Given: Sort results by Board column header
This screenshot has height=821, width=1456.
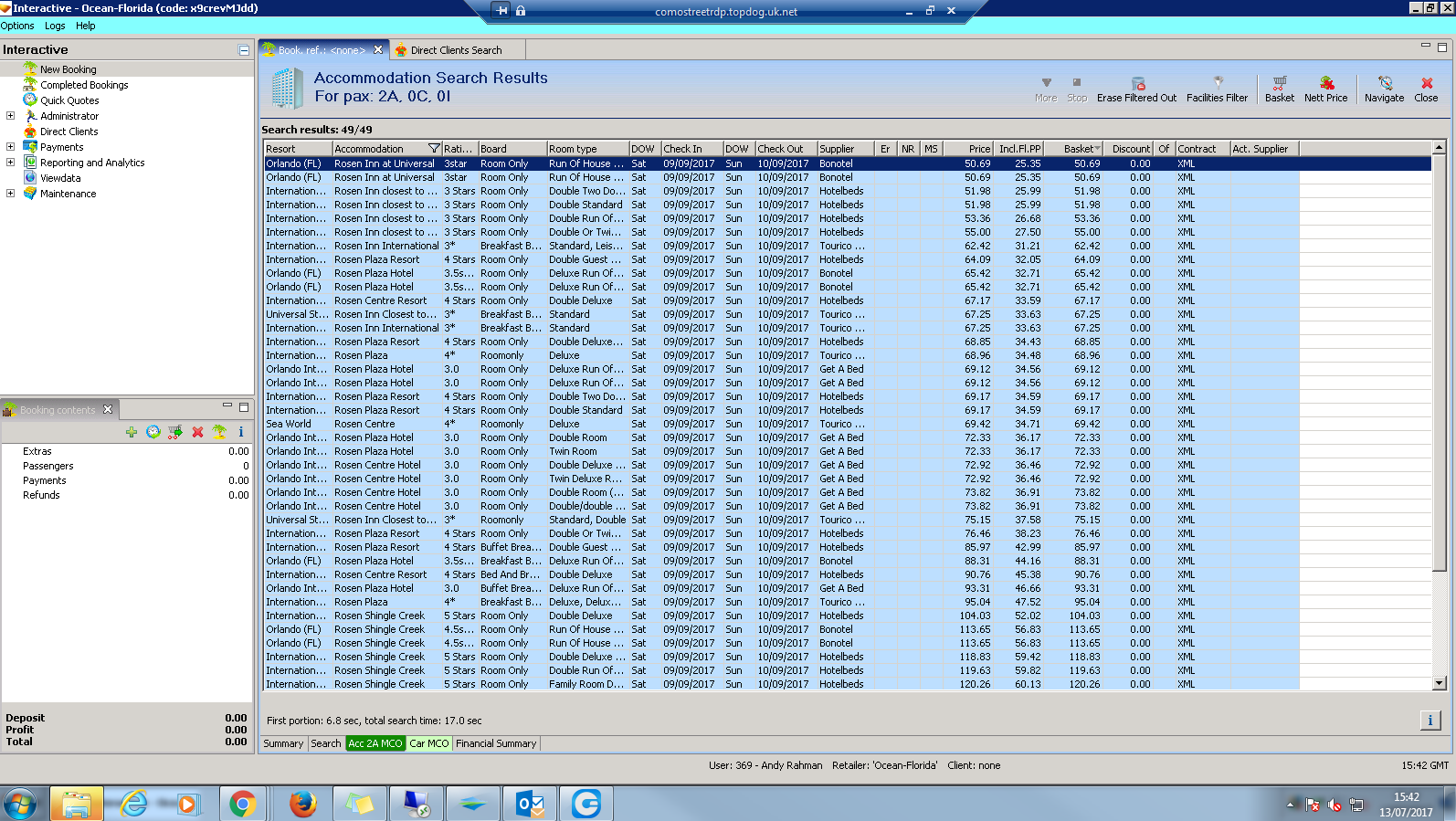Looking at the screenshot, I should [512, 149].
